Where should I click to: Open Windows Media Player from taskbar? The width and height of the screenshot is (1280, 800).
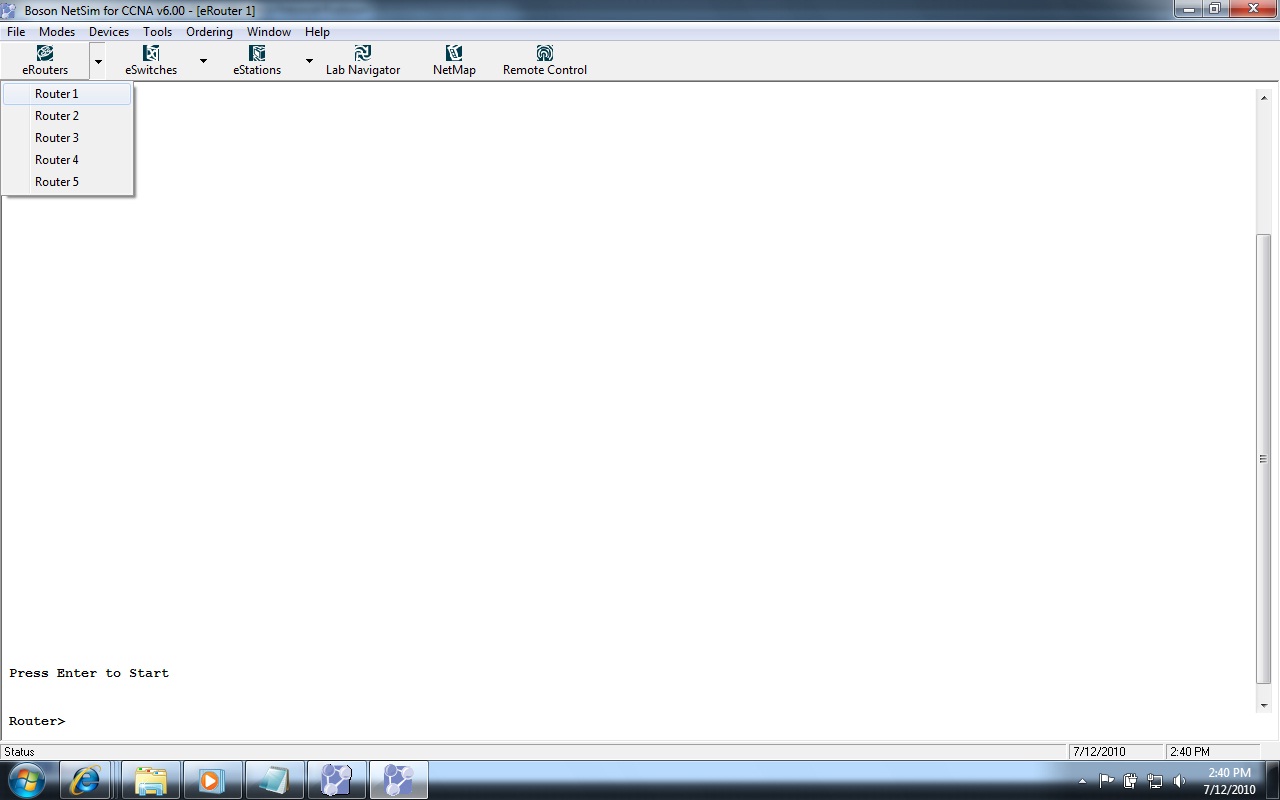point(211,780)
